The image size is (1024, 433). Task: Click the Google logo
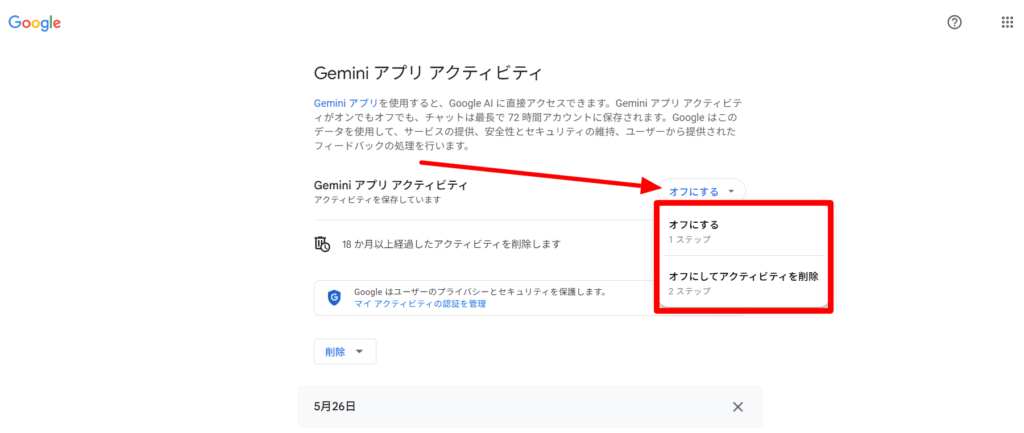35,23
